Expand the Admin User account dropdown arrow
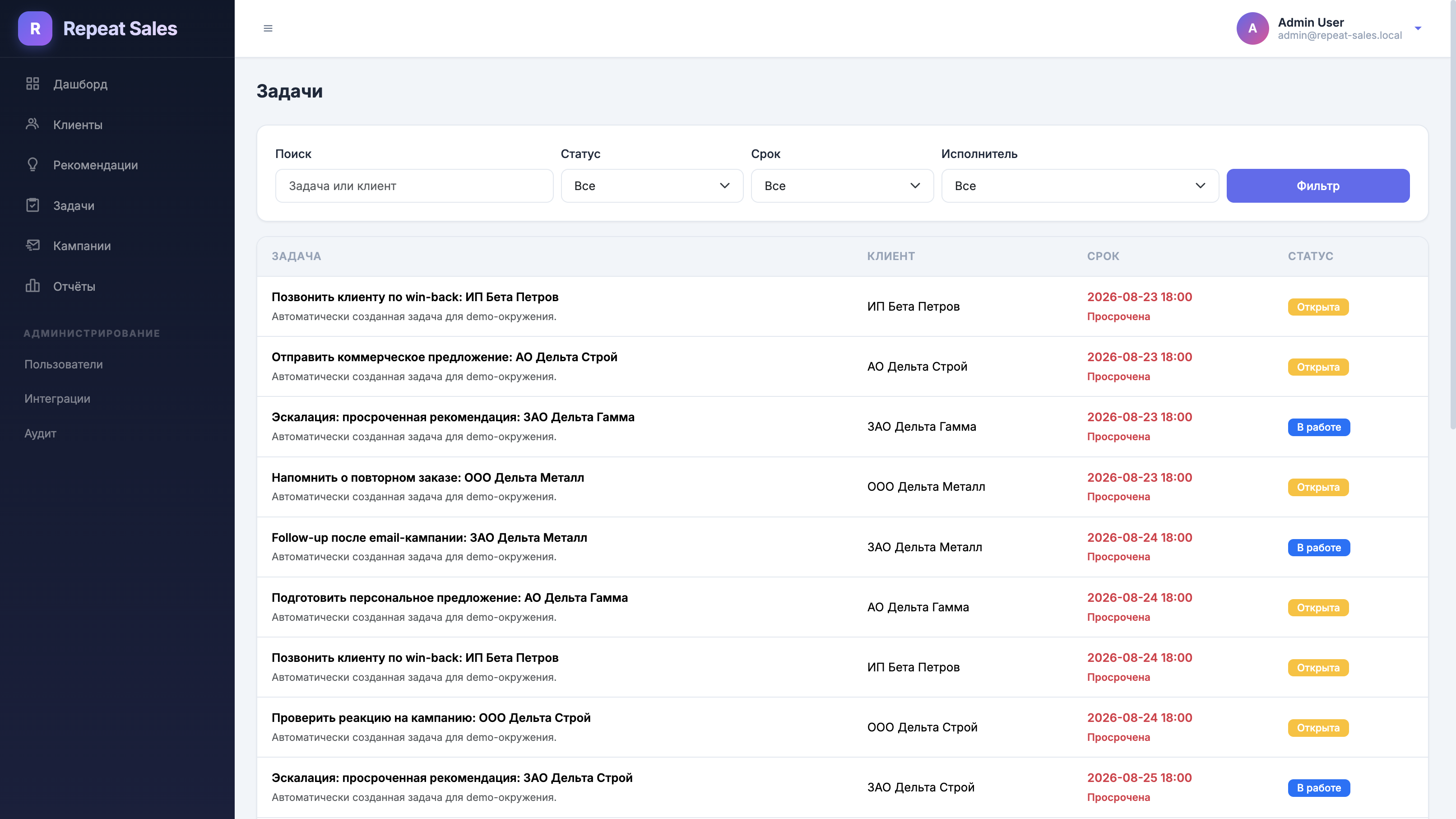The height and width of the screenshot is (819, 1456). (1418, 28)
